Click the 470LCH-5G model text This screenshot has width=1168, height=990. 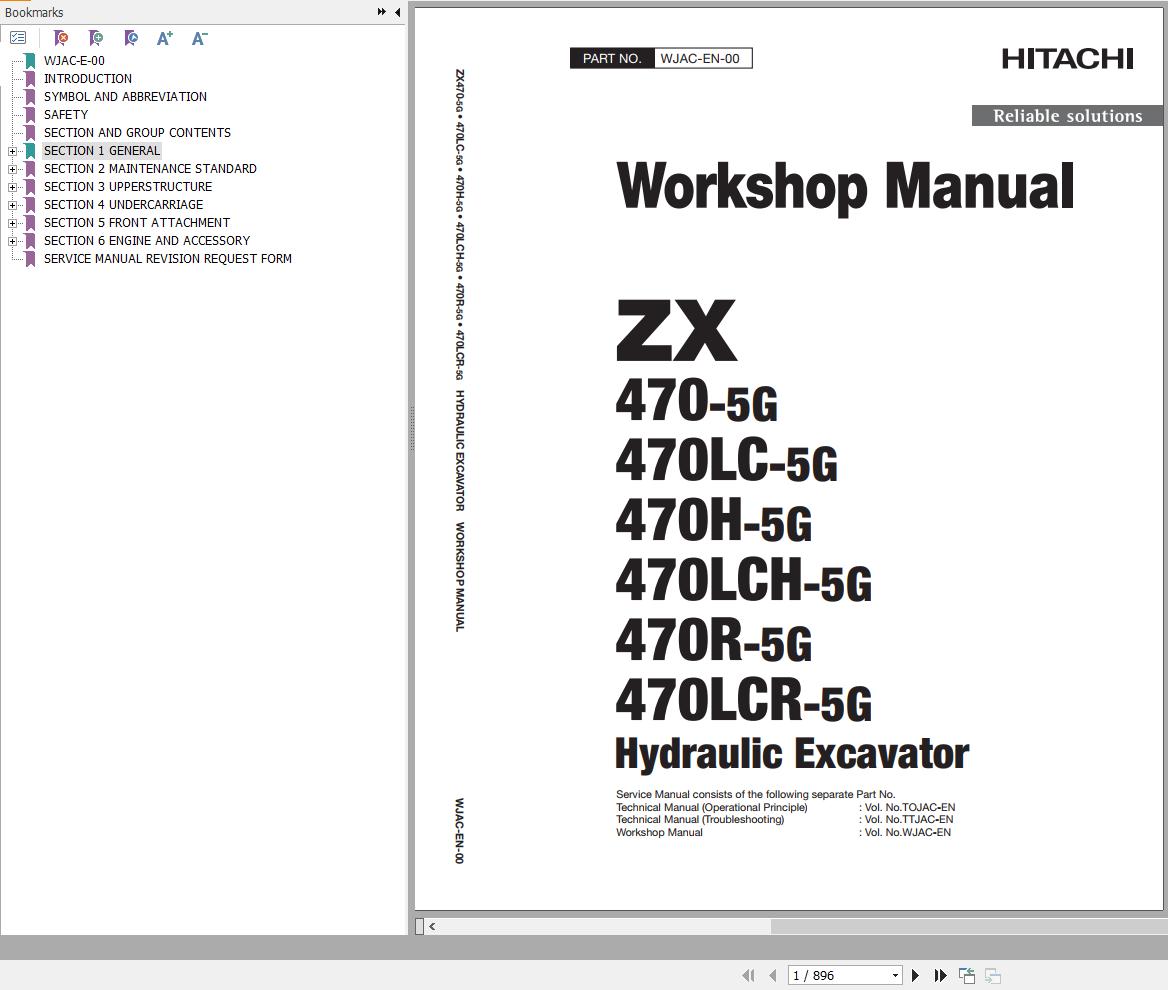click(x=743, y=580)
